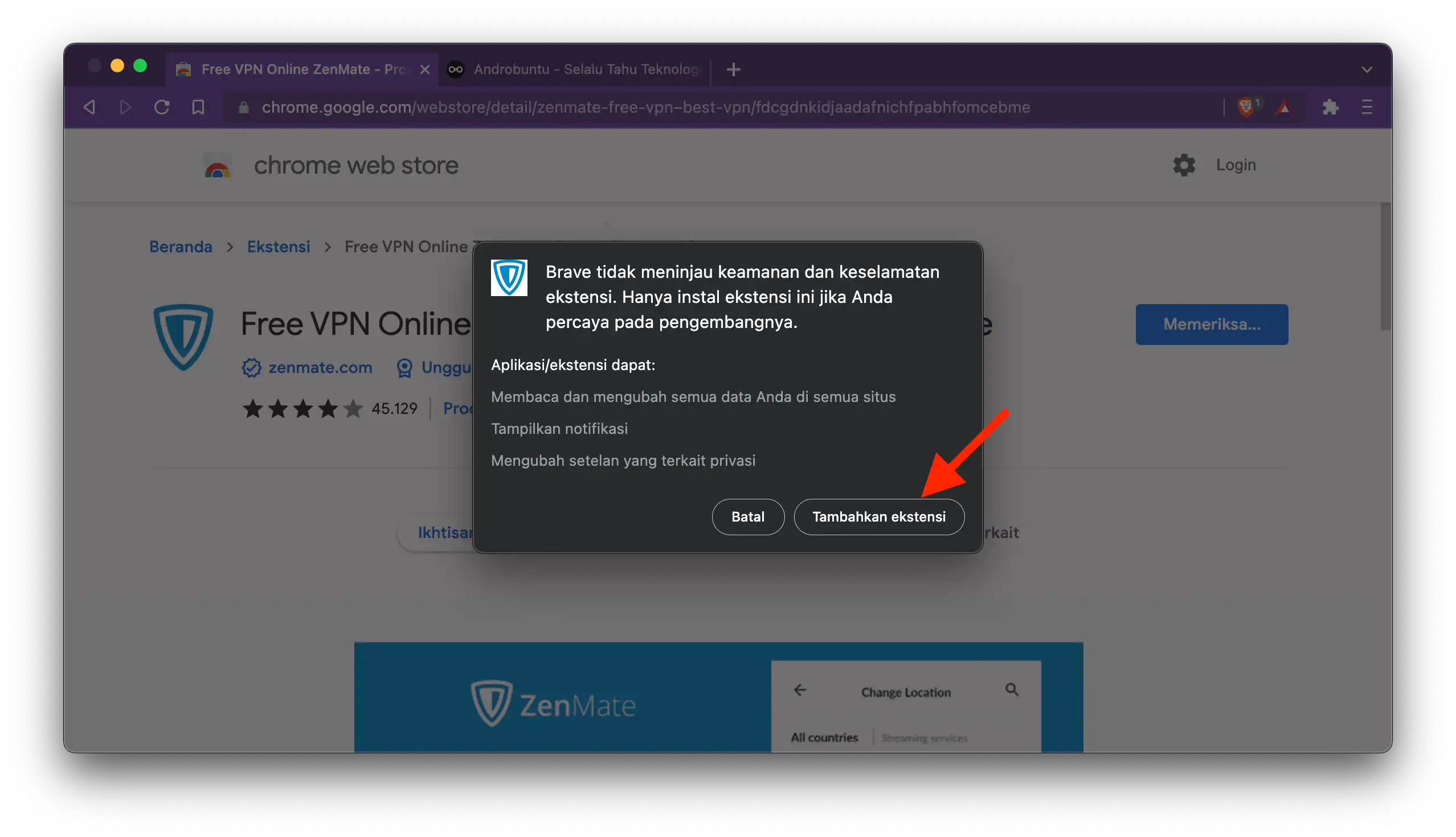Navigate back with the back arrow
1456x837 pixels.
tap(89, 107)
